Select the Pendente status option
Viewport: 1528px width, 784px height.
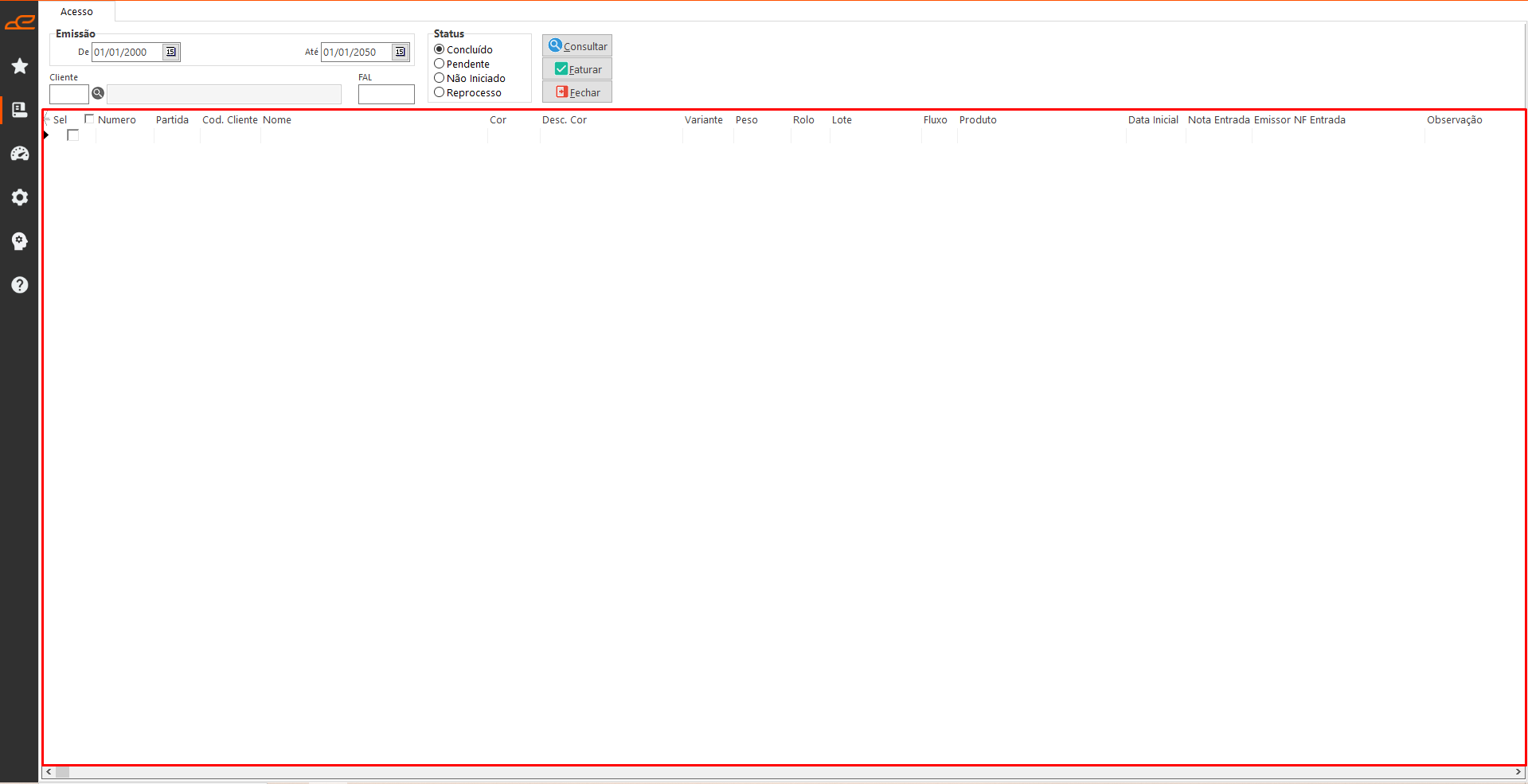click(x=439, y=64)
